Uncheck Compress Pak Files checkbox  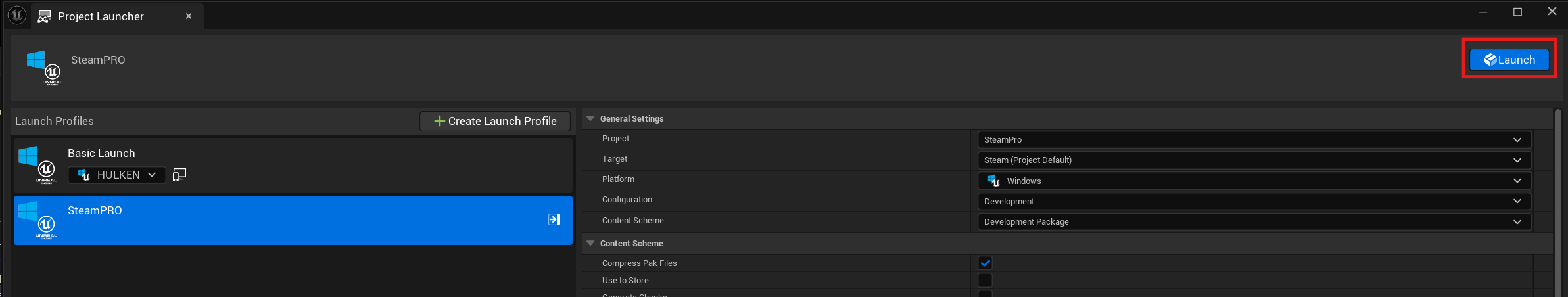pos(985,263)
